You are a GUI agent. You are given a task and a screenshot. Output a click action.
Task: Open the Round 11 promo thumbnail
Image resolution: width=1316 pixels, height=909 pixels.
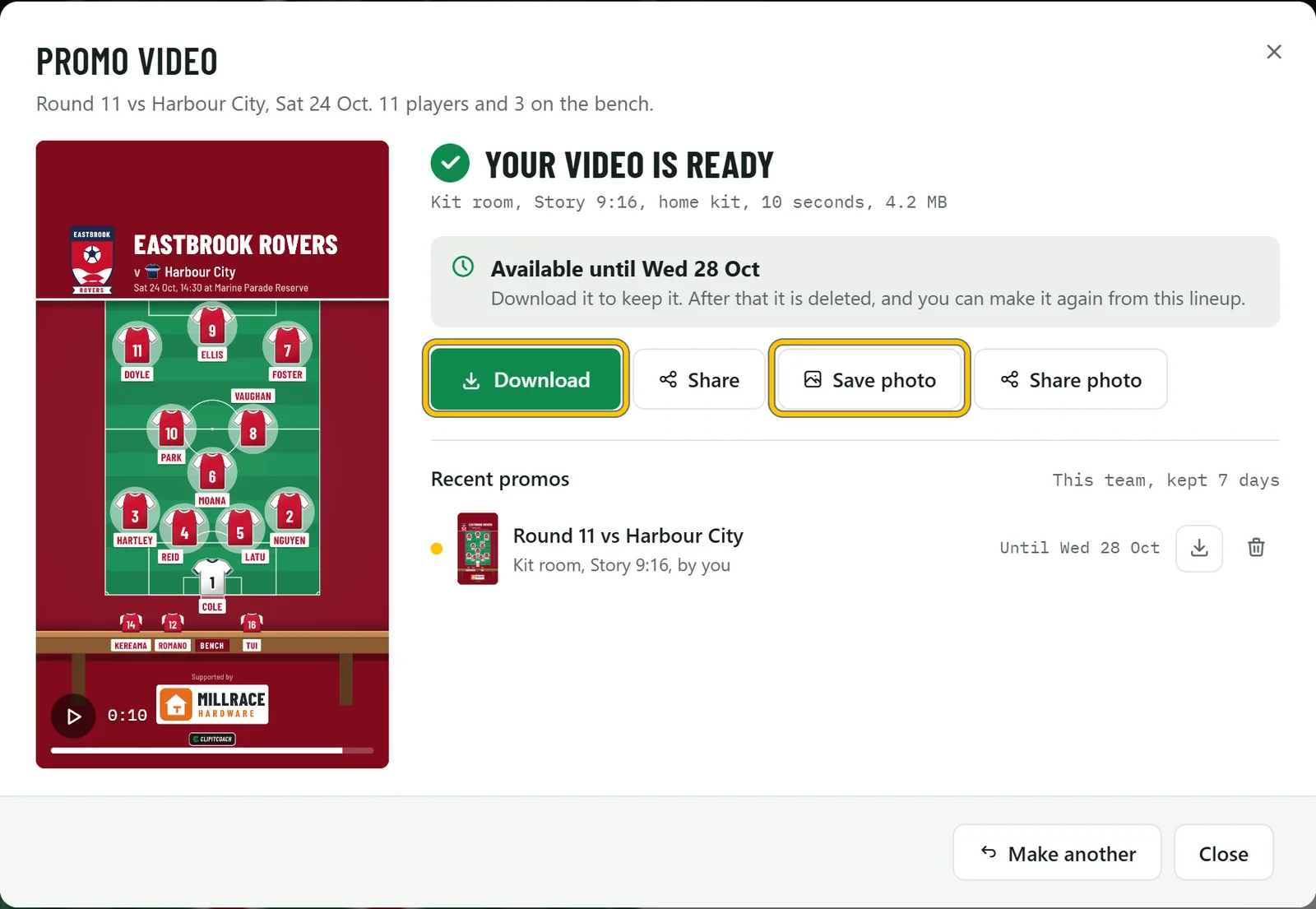coord(478,549)
